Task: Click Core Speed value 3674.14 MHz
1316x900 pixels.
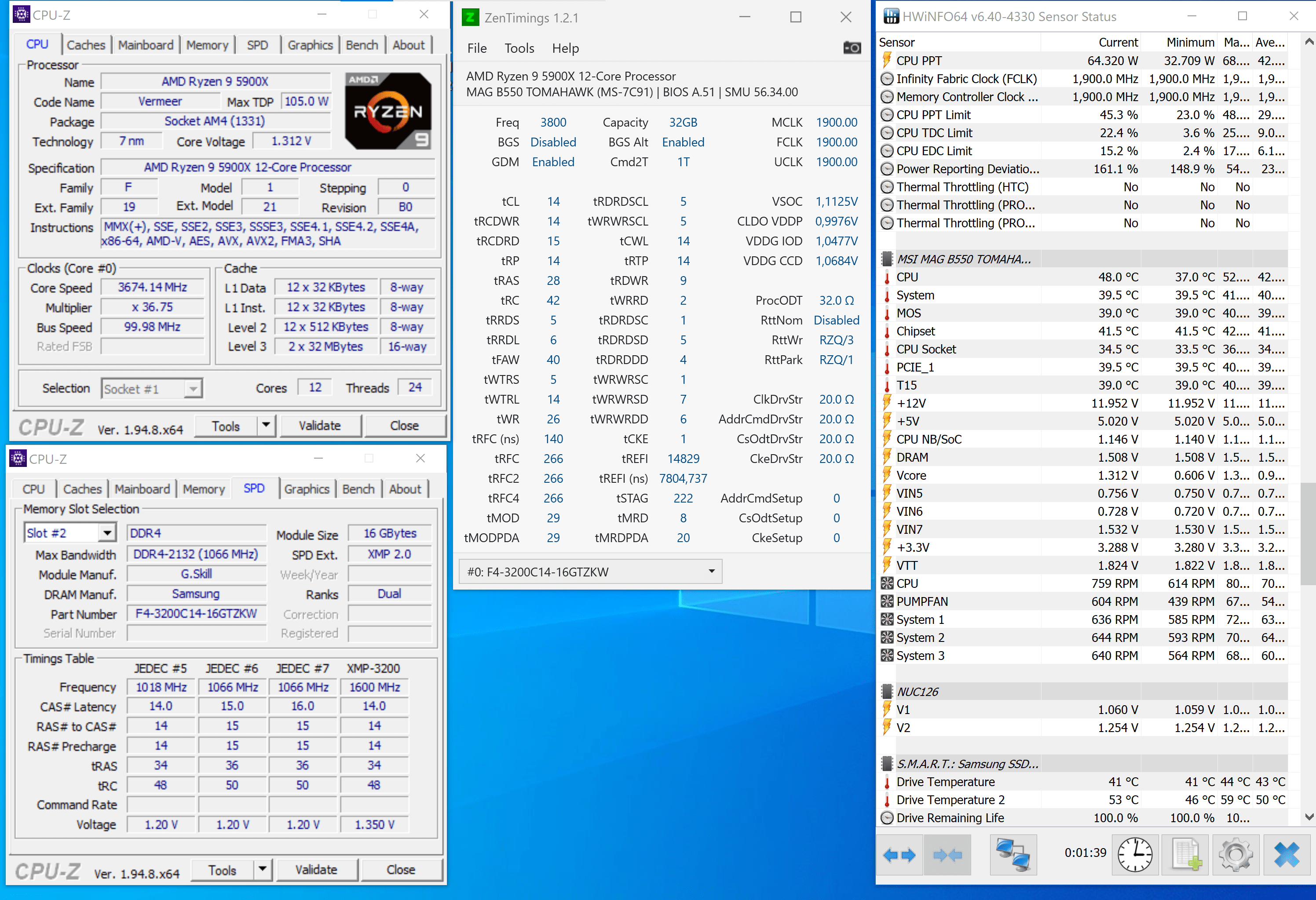Action: click(x=152, y=287)
